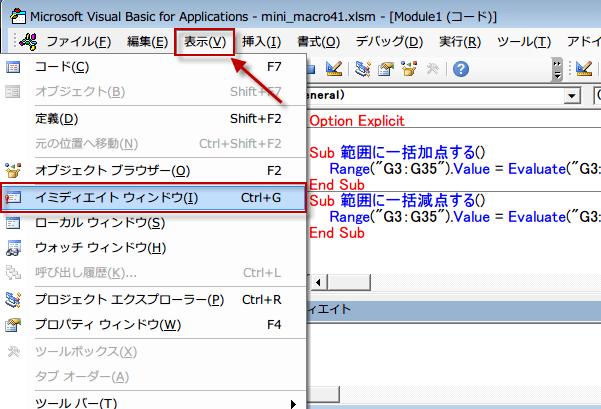
Task: Open the 実行(R) menu
Action: pyautogui.click(x=460, y=41)
